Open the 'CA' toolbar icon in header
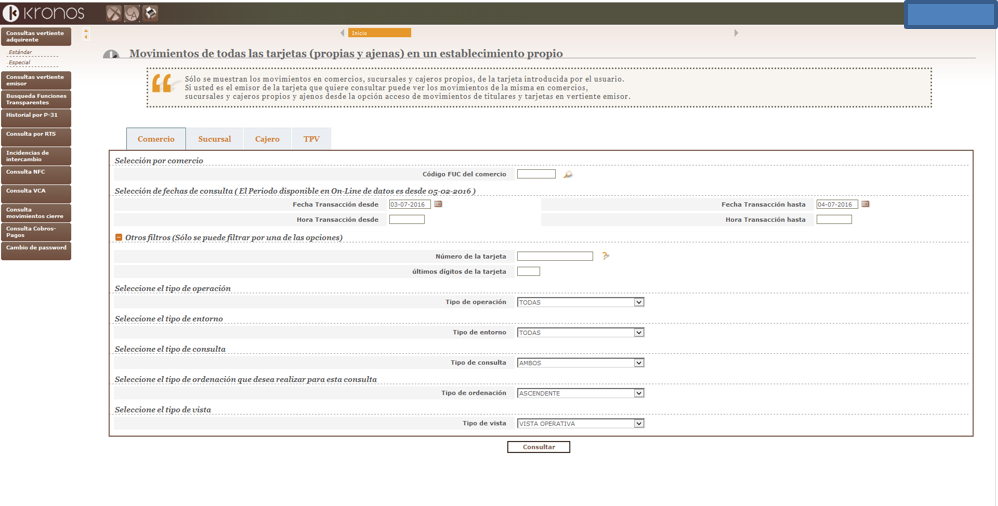The image size is (998, 506). (x=132, y=13)
